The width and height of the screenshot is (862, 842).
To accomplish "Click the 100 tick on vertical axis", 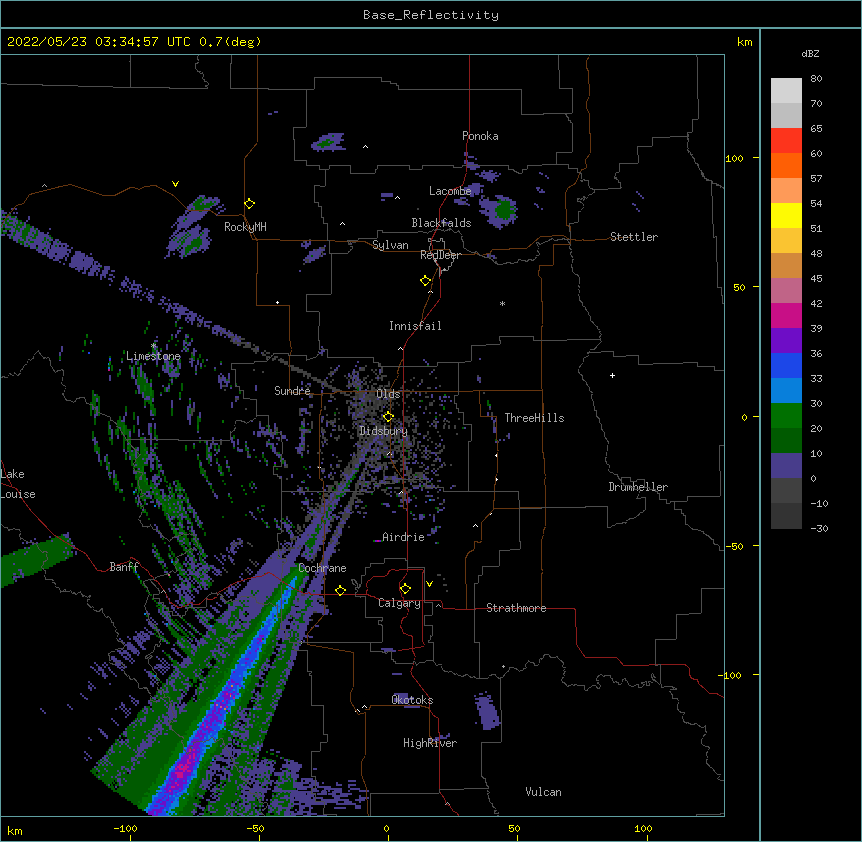I will (x=734, y=158).
